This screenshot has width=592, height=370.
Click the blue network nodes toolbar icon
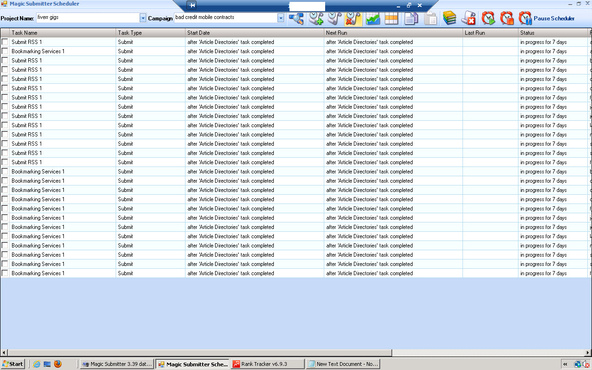pos(296,18)
